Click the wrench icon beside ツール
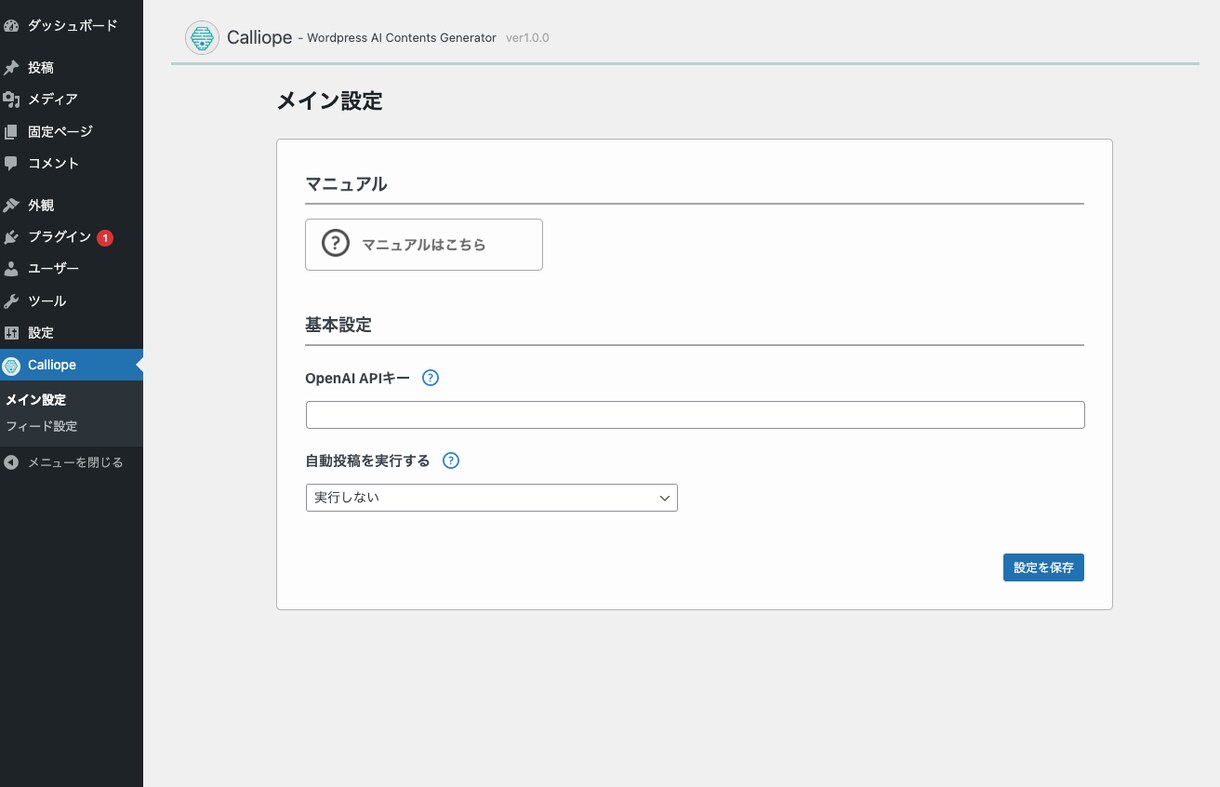The height and width of the screenshot is (787, 1220). pyautogui.click(x=11, y=301)
